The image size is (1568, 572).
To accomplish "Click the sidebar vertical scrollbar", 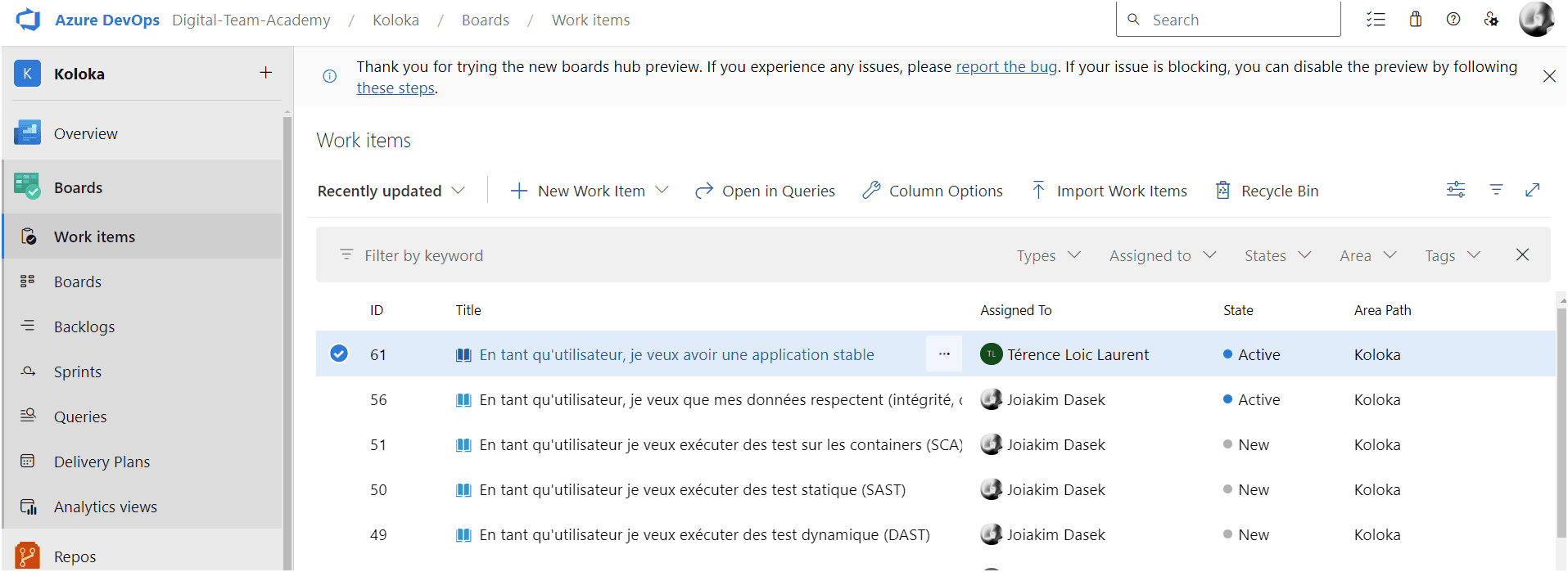I will click(x=287, y=344).
